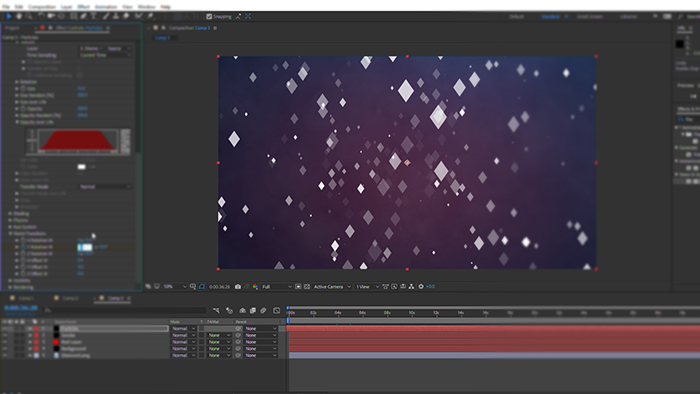Viewport: 700px width, 394px height.
Task: Click the Color swatch in Effect Controls
Action: pos(82,166)
